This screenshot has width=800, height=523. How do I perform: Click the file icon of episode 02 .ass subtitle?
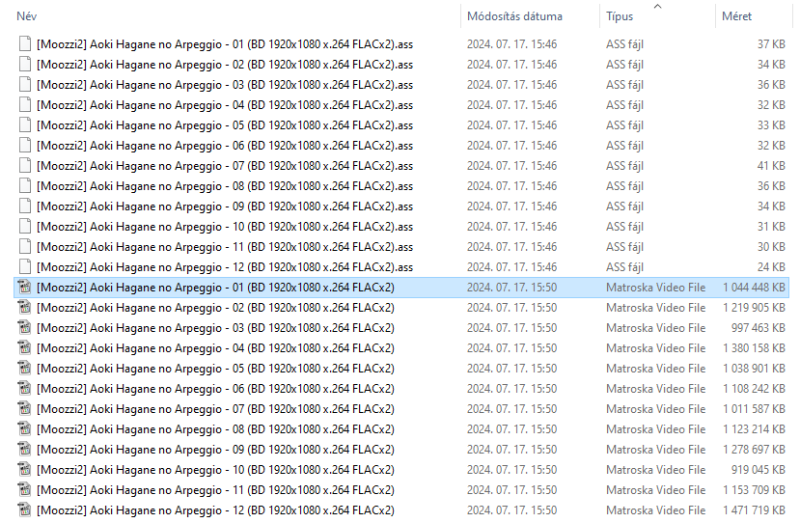(x=24, y=64)
